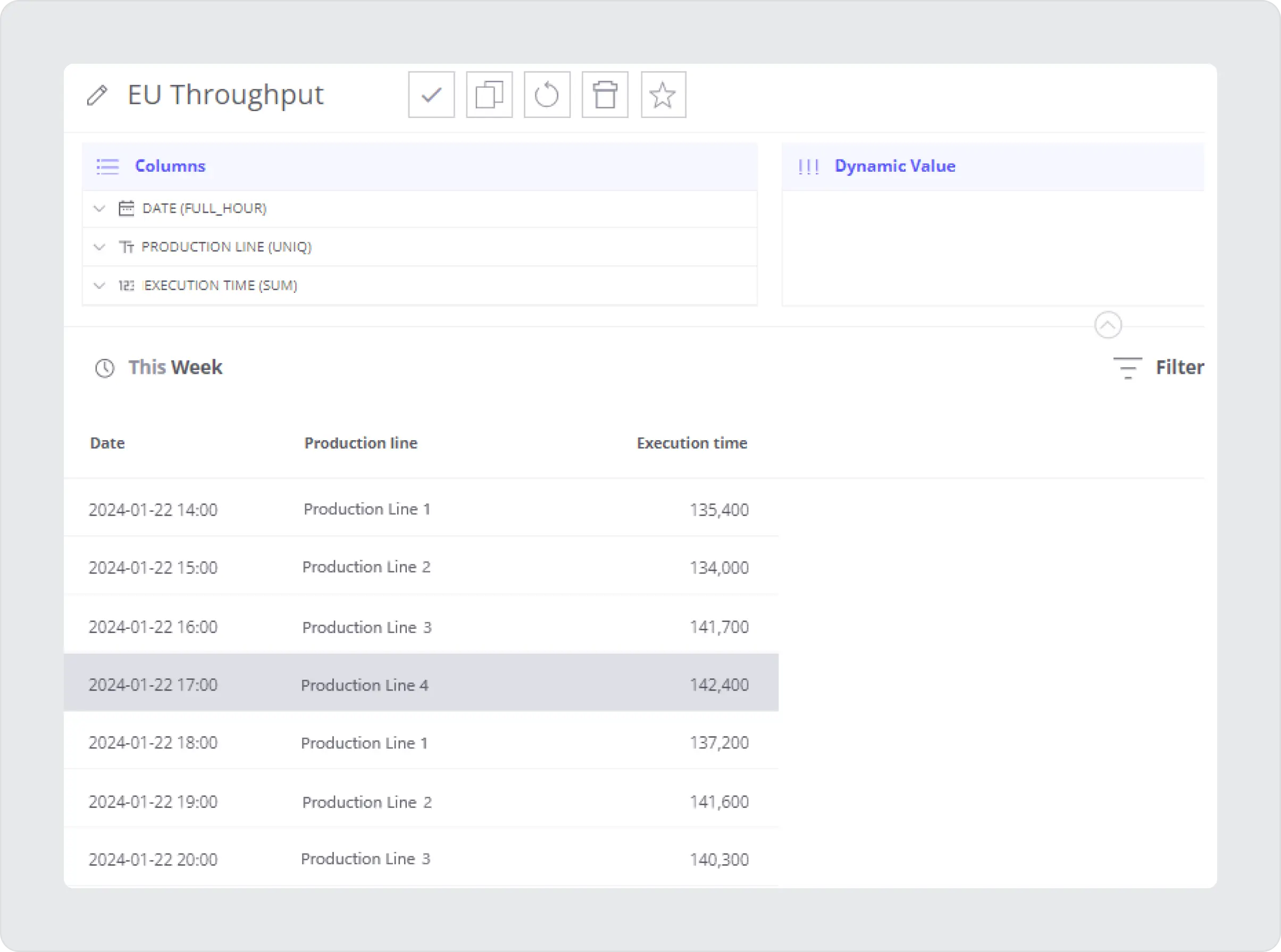The height and width of the screenshot is (952, 1281).
Task: Select the 2024-01-22 17:00 row
Action: pos(421,684)
